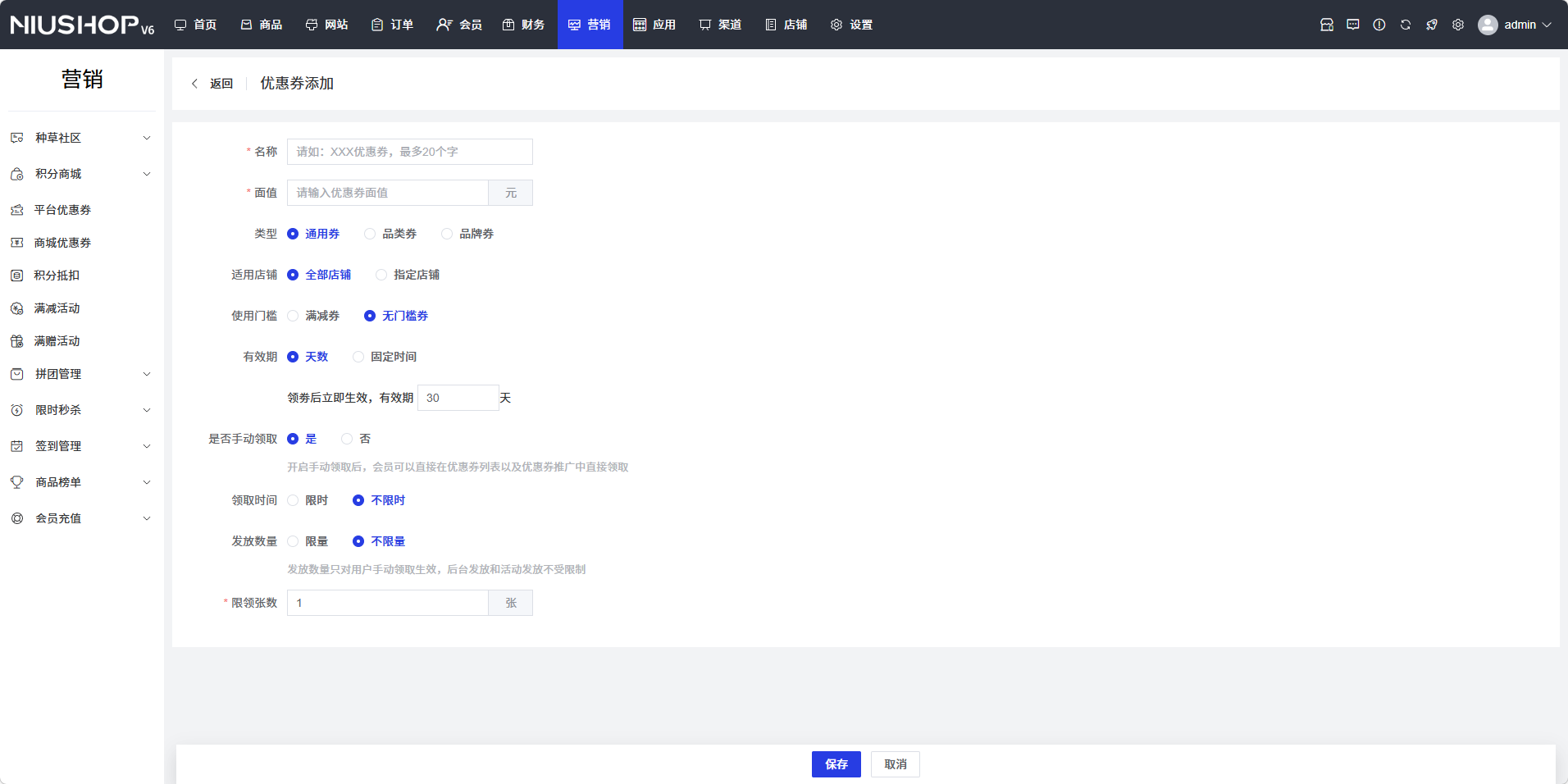The width and height of the screenshot is (1568, 784).
Task: Select 限量 for issue quantity
Action: pos(308,541)
